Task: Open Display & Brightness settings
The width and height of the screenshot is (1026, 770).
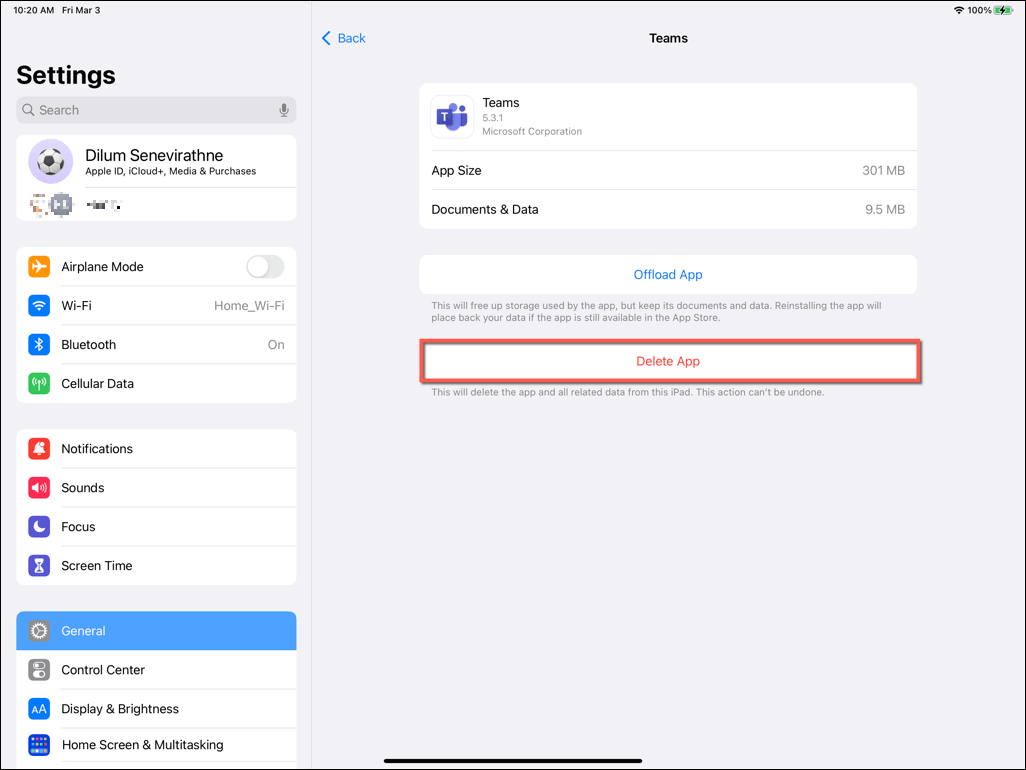Action: tap(156, 709)
